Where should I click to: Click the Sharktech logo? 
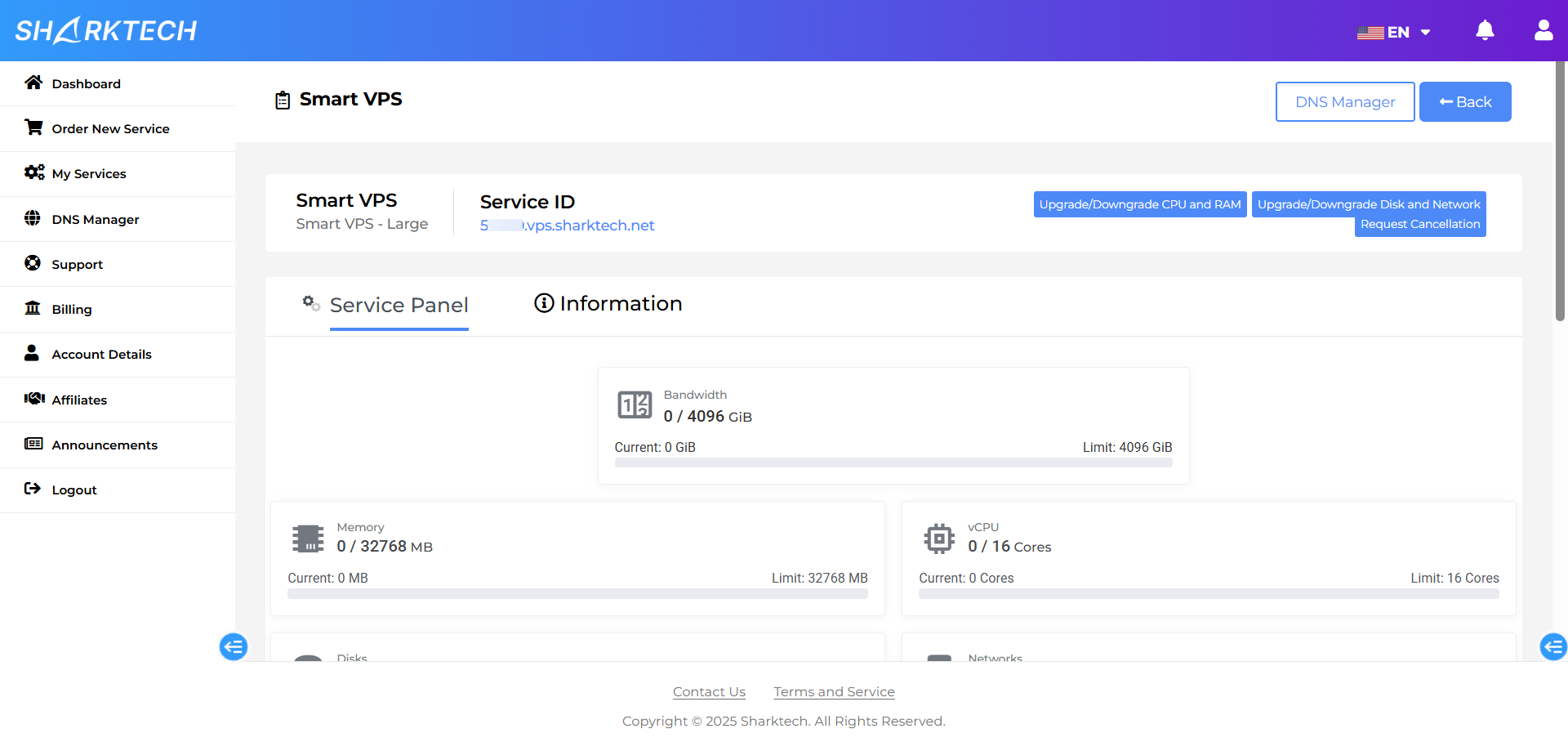click(x=106, y=30)
